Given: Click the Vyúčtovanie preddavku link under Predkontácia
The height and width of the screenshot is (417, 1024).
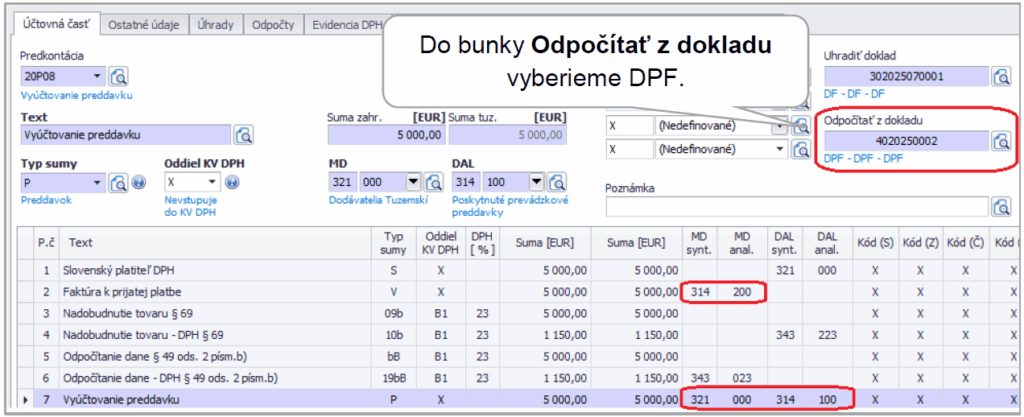Looking at the screenshot, I should coord(76,95).
